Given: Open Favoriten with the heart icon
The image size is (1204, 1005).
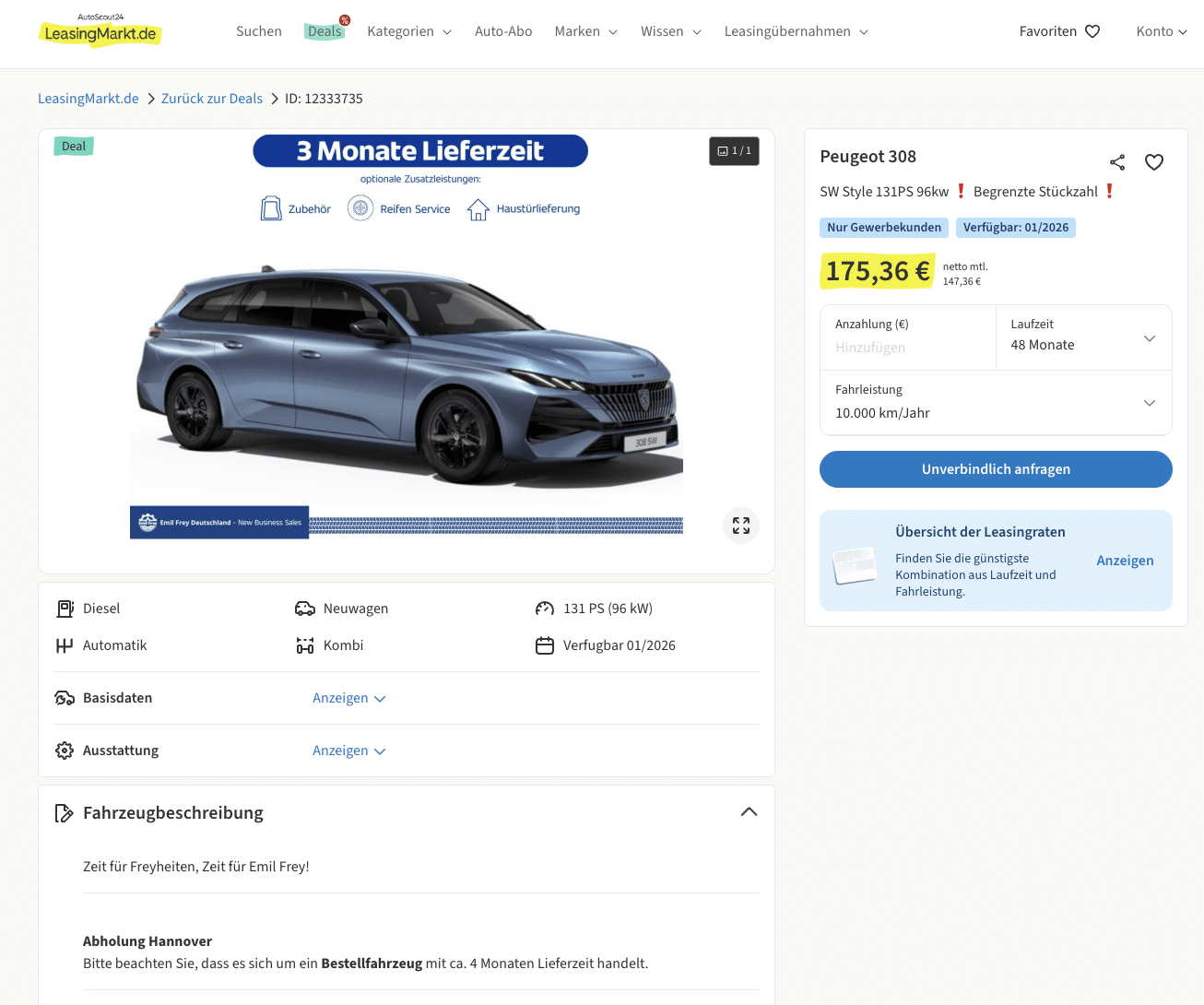Looking at the screenshot, I should pyautogui.click(x=1059, y=31).
